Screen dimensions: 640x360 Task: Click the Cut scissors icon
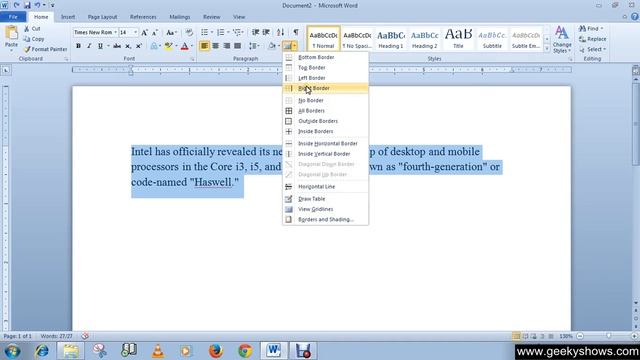tap(27, 29)
